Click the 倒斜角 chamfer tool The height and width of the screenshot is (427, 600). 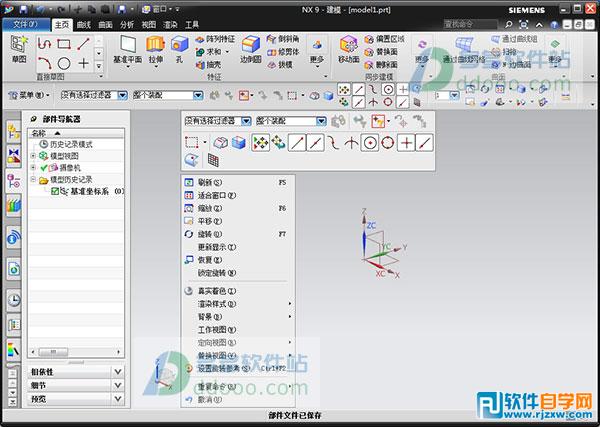[283, 39]
